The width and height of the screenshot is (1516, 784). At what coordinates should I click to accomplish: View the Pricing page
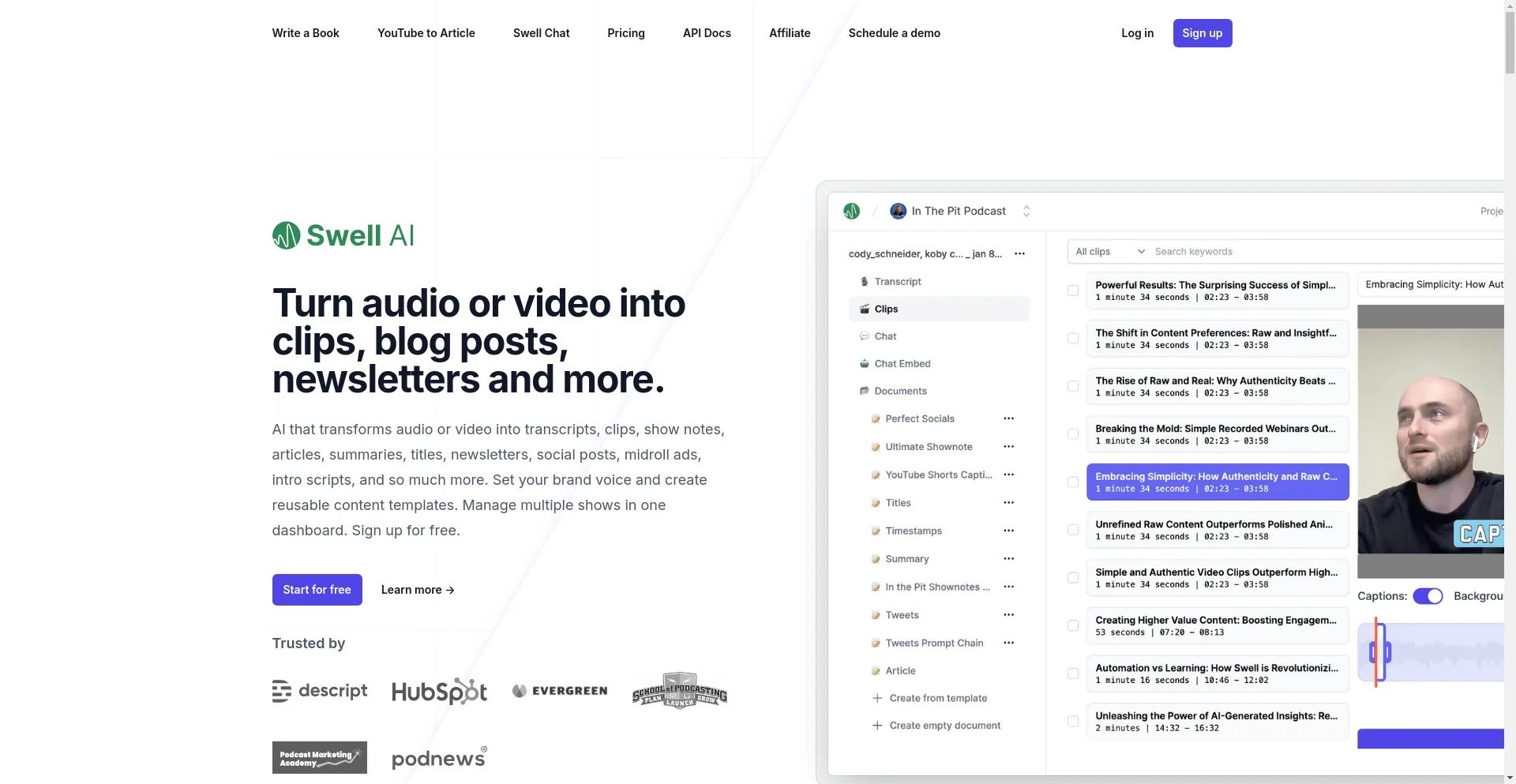(626, 33)
